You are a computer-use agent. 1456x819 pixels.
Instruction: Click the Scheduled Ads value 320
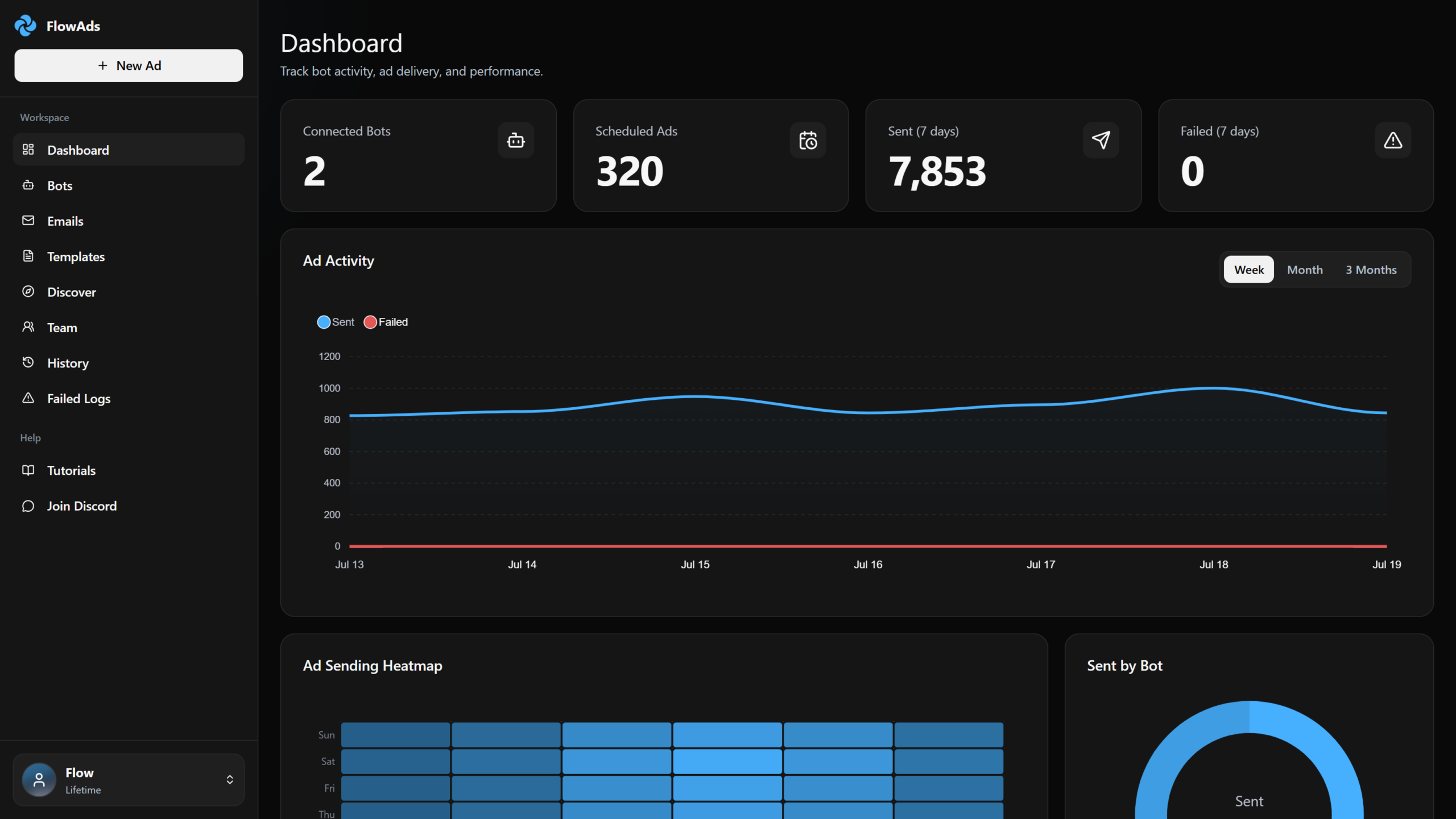pos(630,171)
